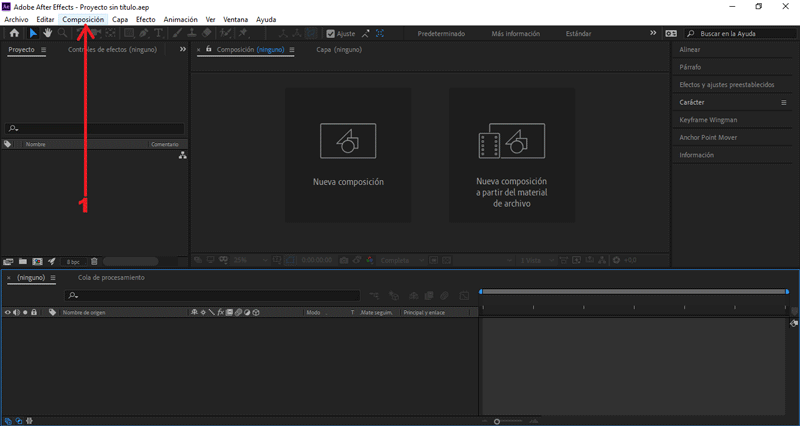
Task: Select the Hand tool
Action: [47, 33]
